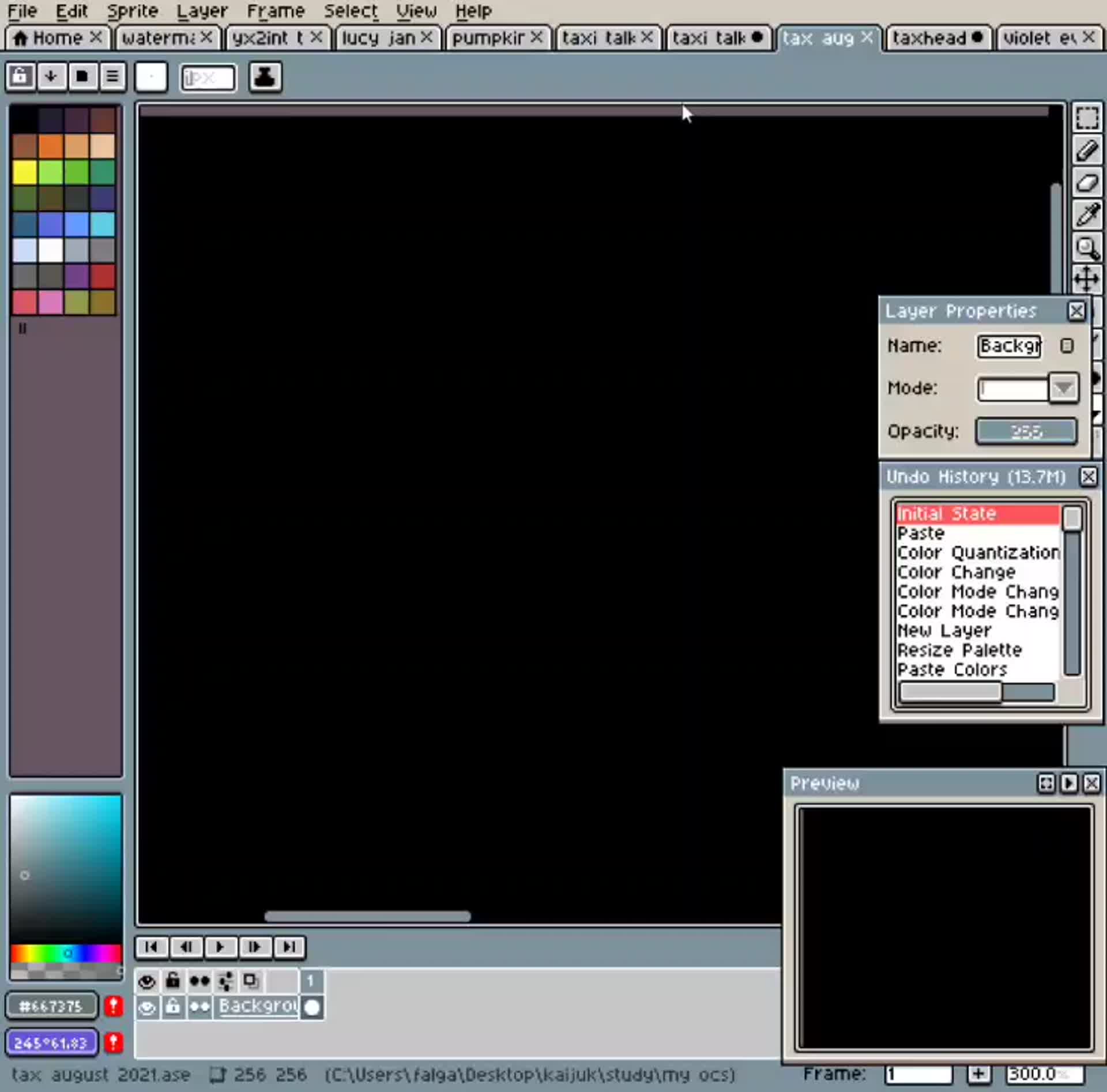The image size is (1107, 1092).
Task: Select frame 1 header in timeline
Action: point(310,981)
